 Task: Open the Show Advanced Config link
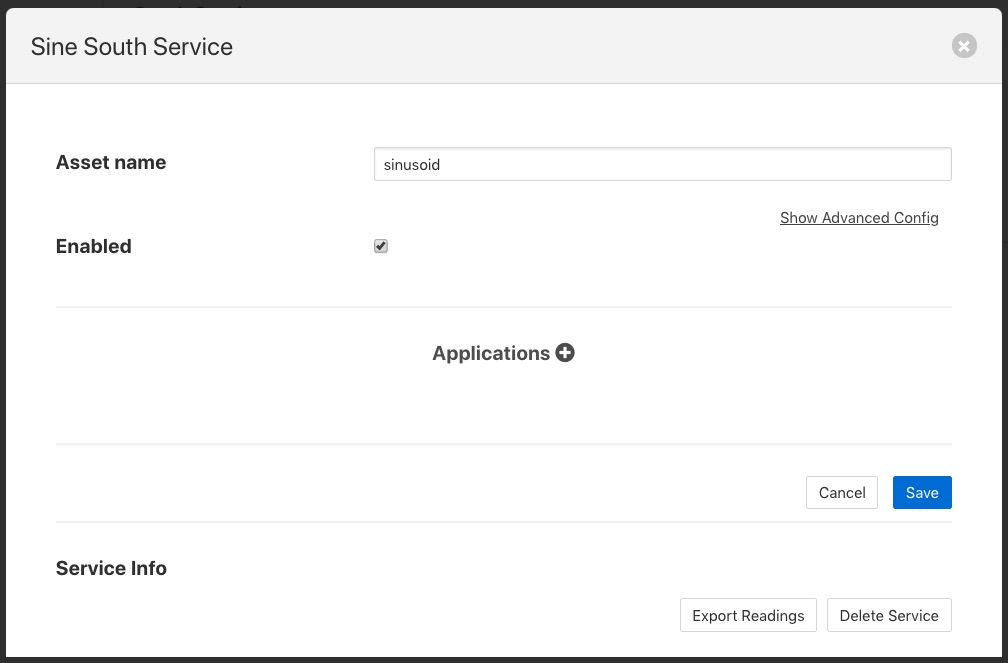tap(859, 218)
